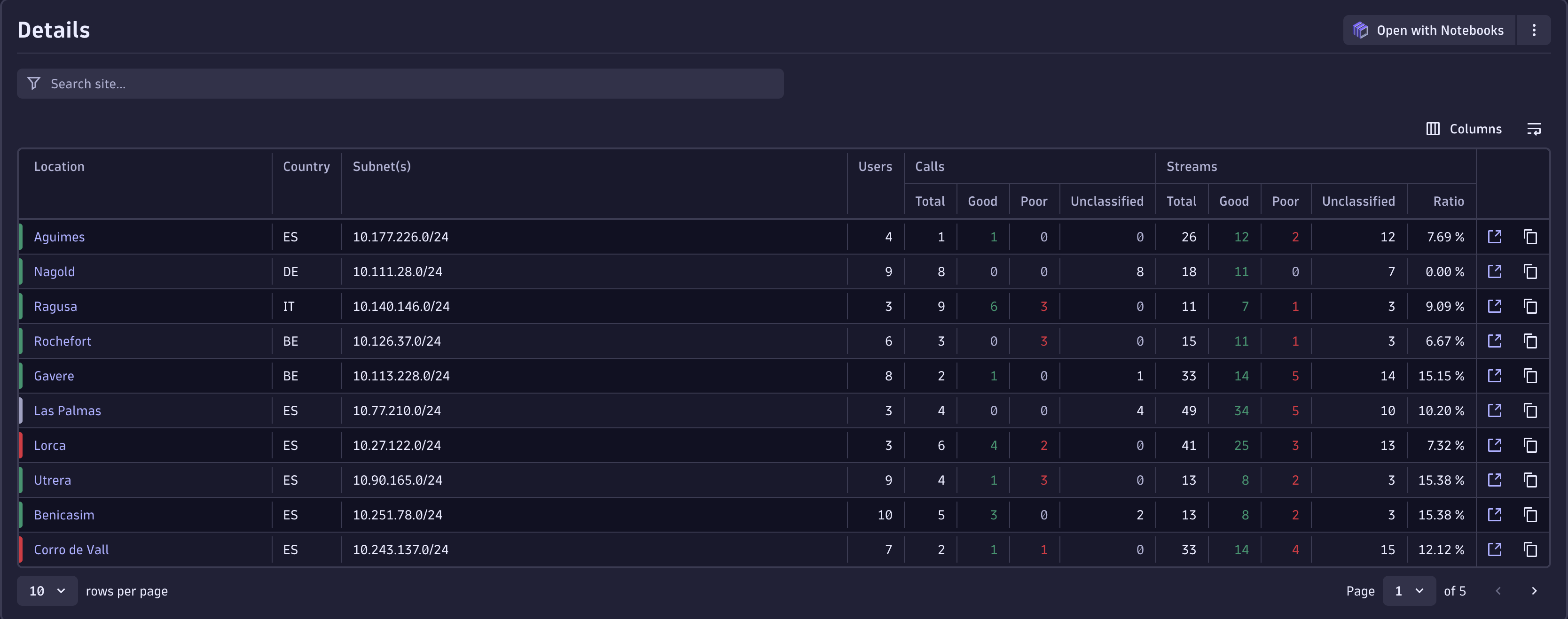Go to the next page of results
This screenshot has height=619, width=1568.
click(1535, 590)
